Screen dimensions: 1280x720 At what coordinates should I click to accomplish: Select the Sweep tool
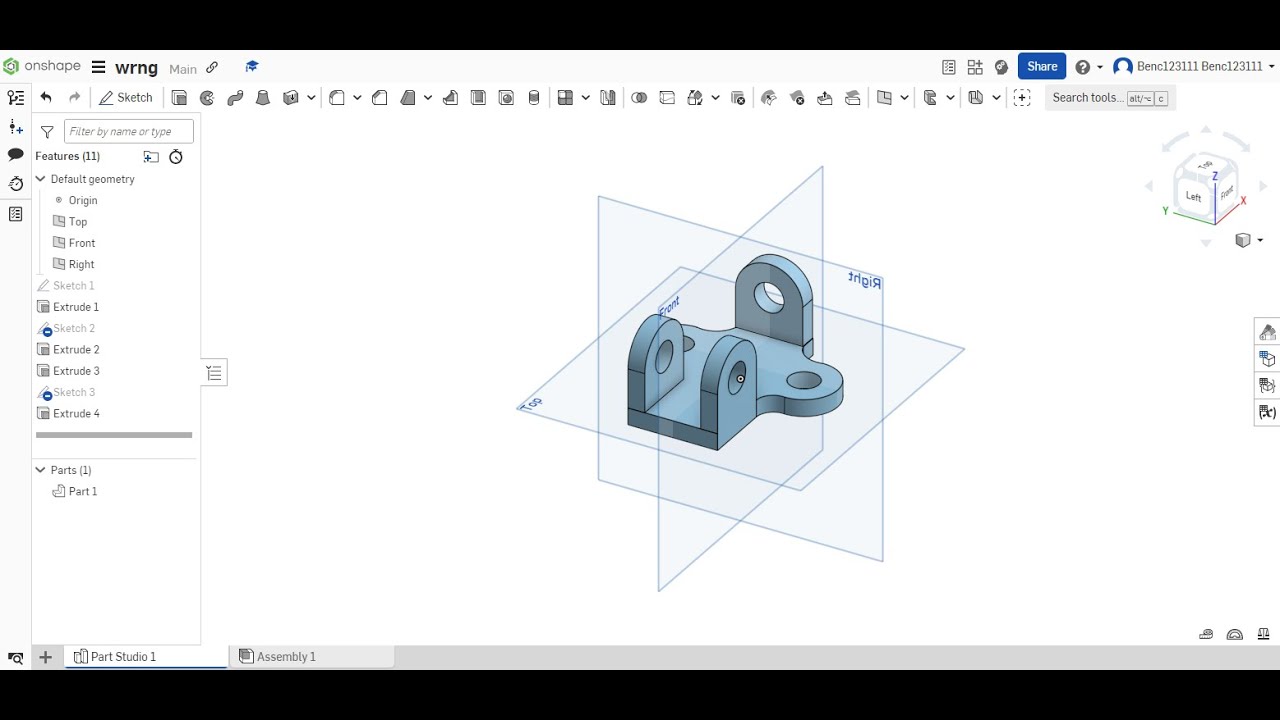click(x=235, y=97)
